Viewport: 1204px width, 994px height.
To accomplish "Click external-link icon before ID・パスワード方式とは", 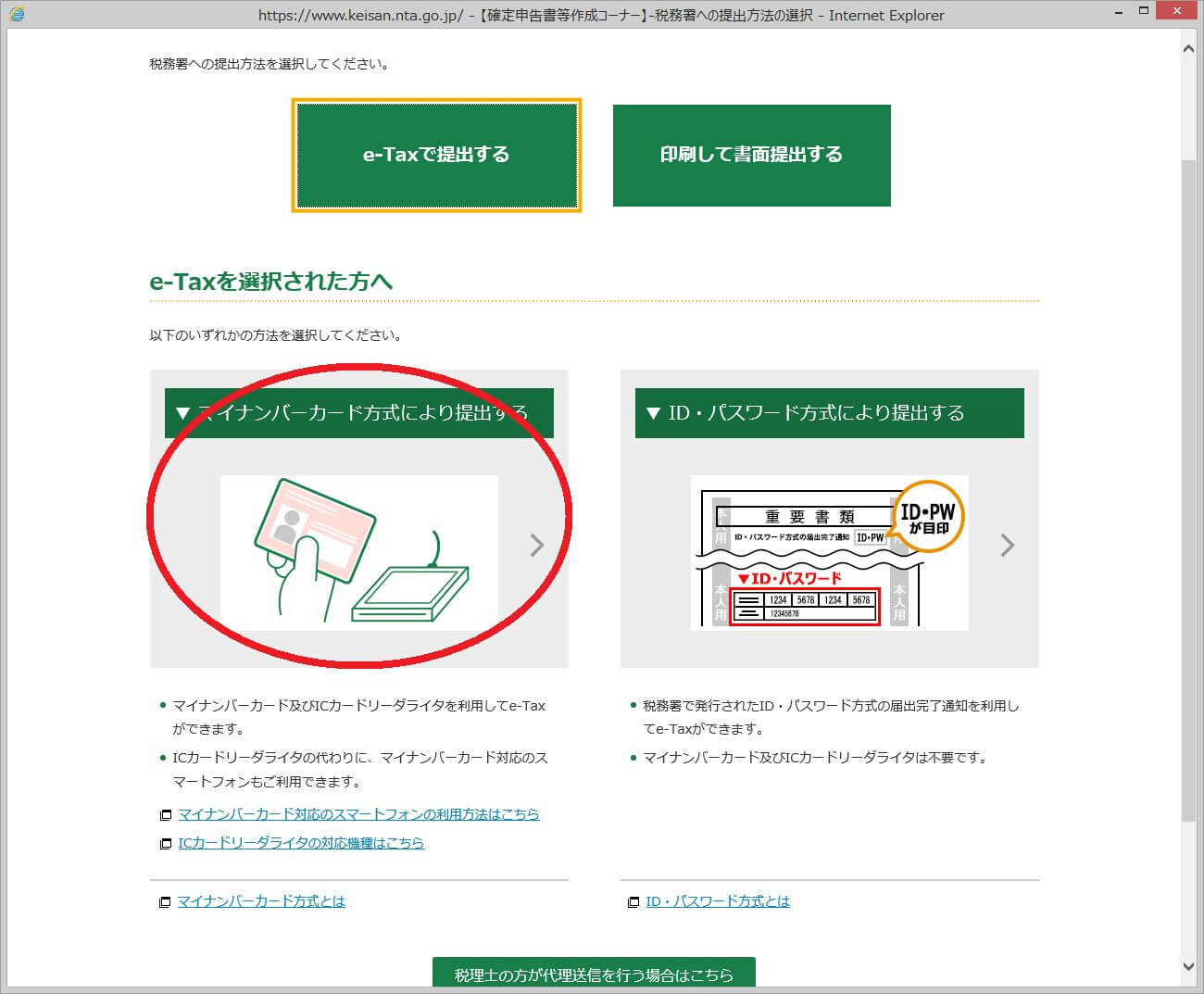I will 633,902.
